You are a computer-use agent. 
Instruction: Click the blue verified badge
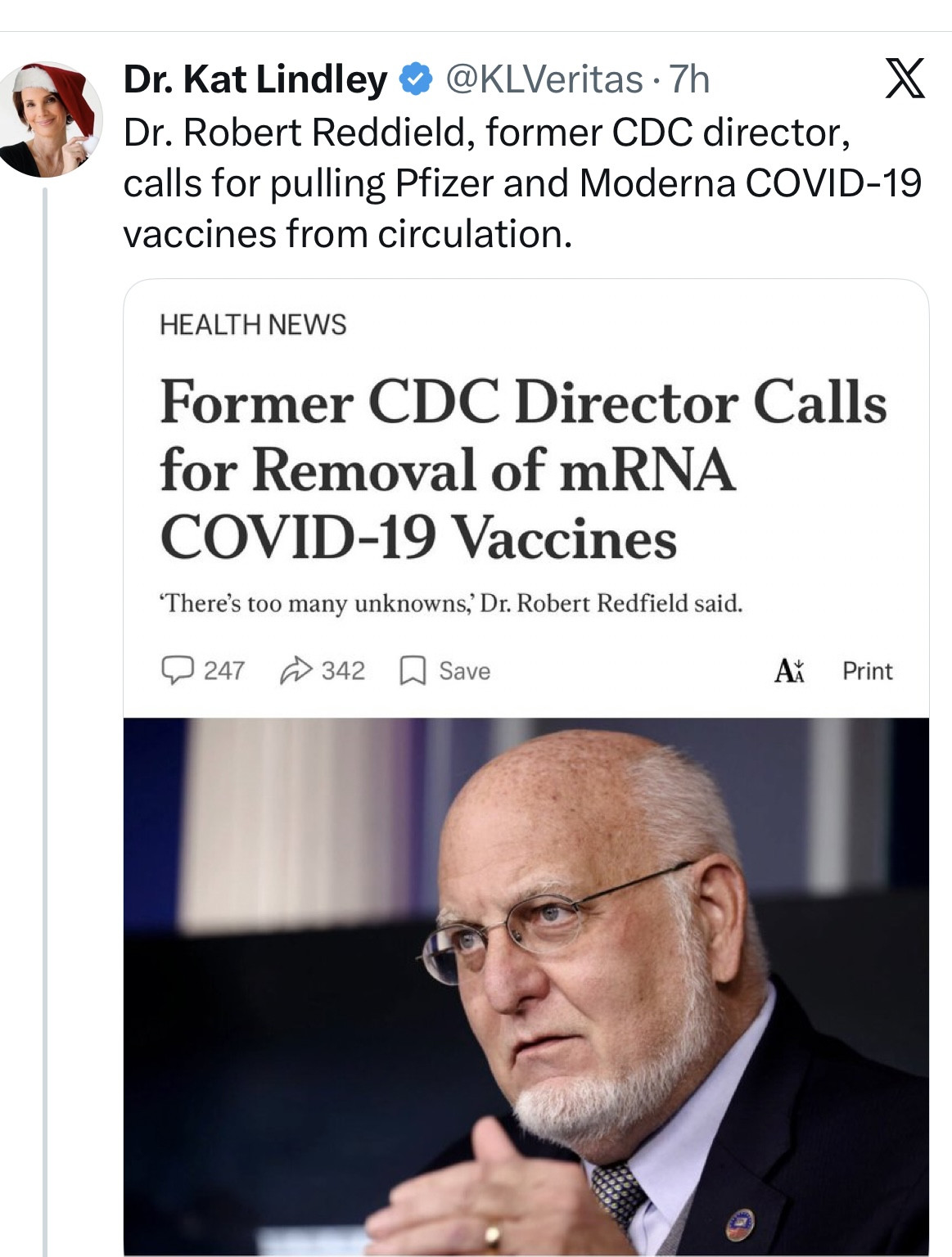415,79
